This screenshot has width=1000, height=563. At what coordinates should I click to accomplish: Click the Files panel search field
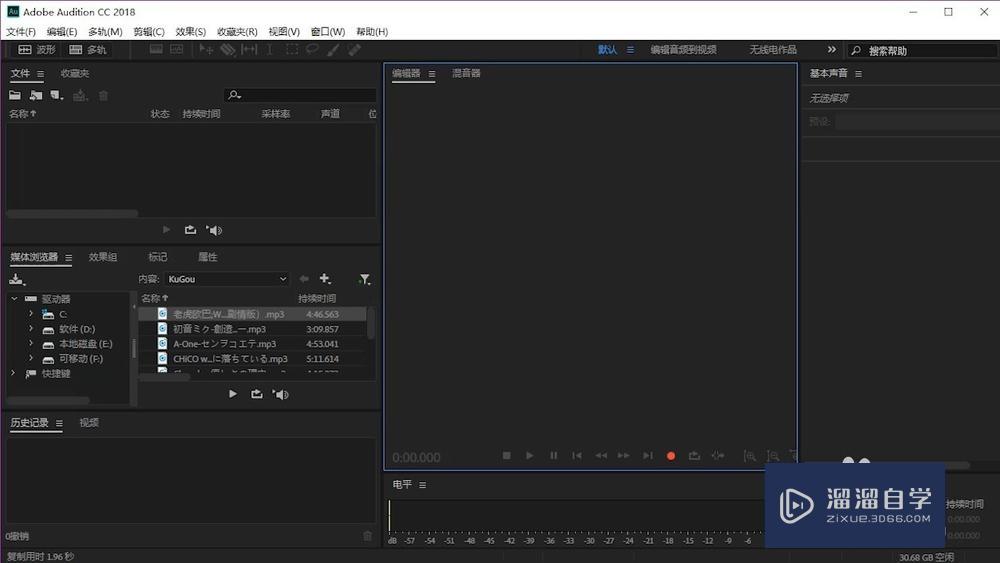click(x=300, y=95)
